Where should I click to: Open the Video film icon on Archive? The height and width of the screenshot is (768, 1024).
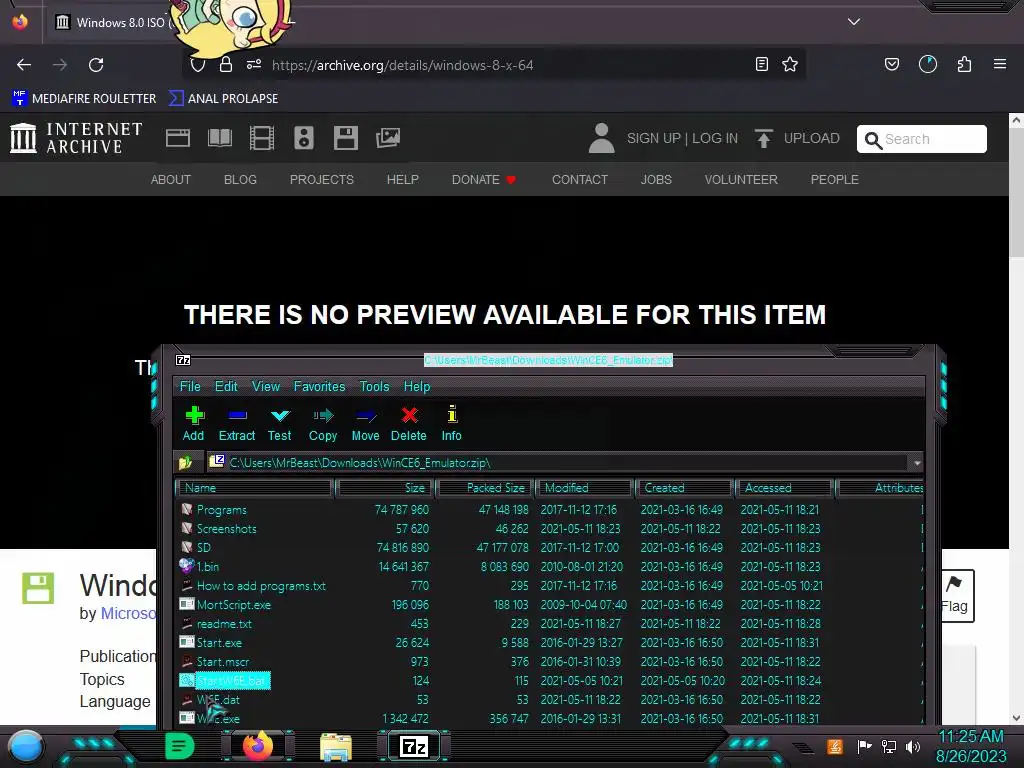click(262, 138)
